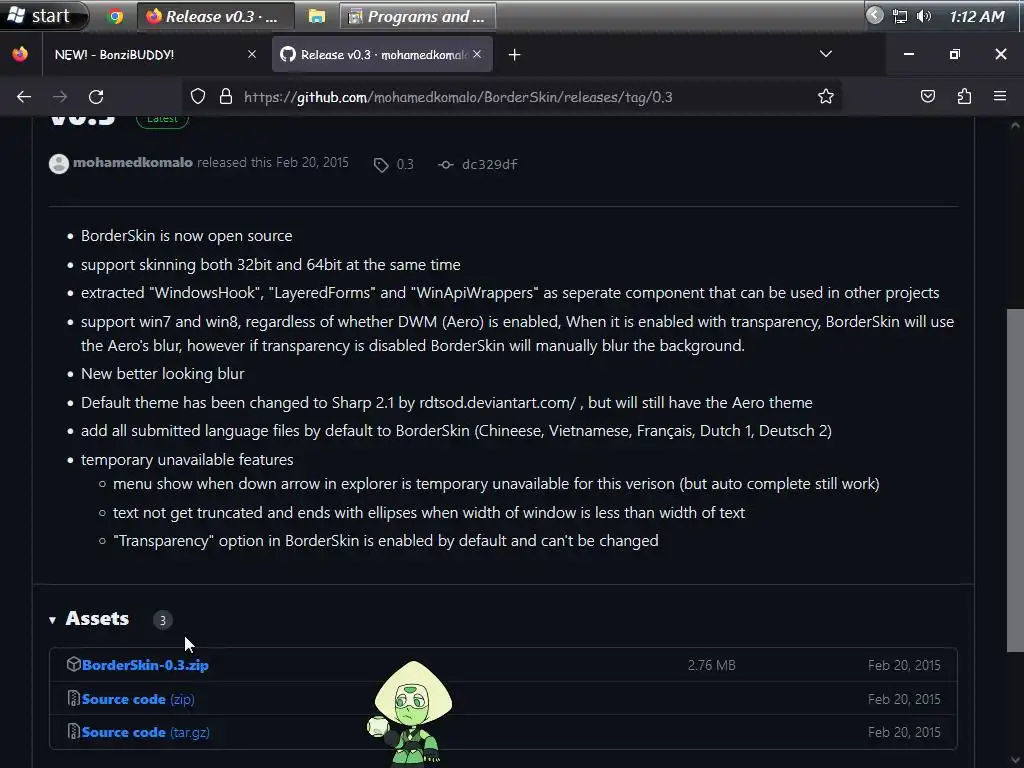
Task: Click the tag icon next to 0.3
Action: tap(381, 165)
